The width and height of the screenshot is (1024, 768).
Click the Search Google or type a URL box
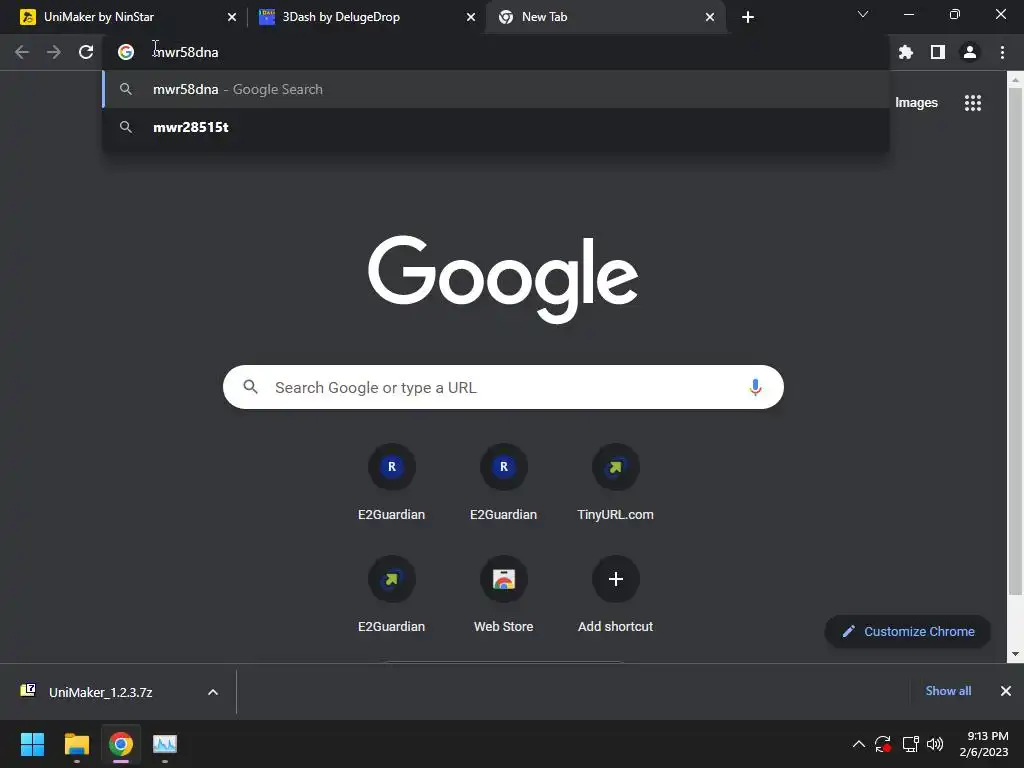pyautogui.click(x=503, y=387)
